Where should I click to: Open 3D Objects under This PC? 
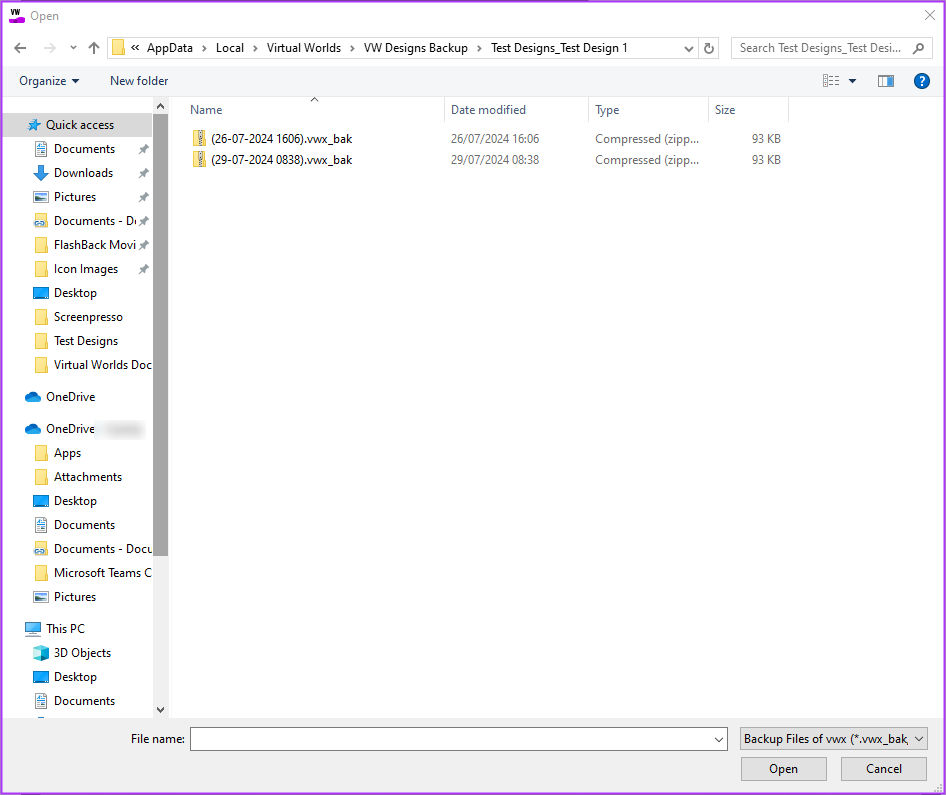(82, 653)
